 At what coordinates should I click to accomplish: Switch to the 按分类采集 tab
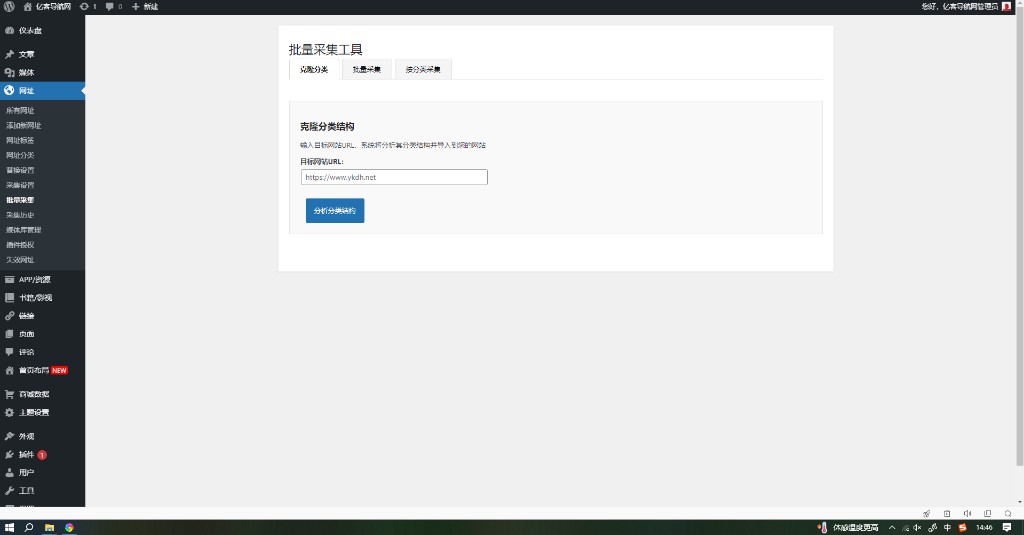[423, 69]
